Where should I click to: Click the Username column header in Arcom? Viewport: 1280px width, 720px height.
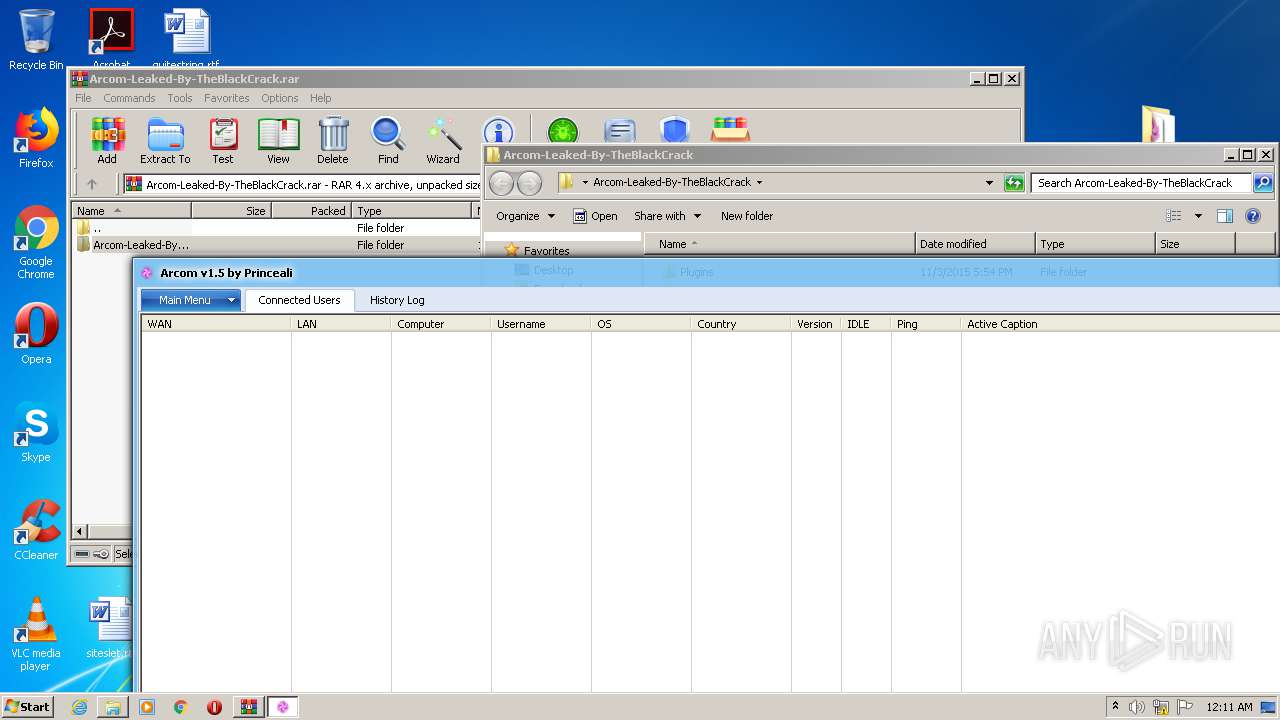point(541,324)
